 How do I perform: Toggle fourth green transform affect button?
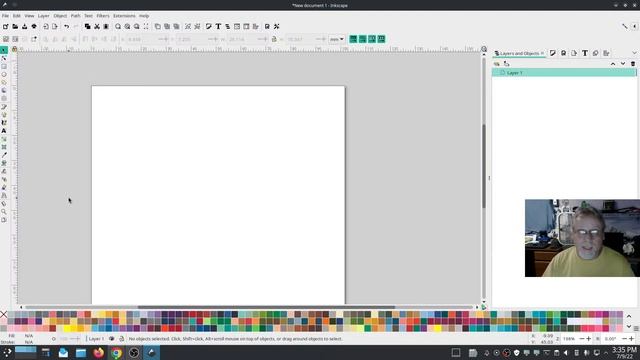pyautogui.click(x=381, y=39)
